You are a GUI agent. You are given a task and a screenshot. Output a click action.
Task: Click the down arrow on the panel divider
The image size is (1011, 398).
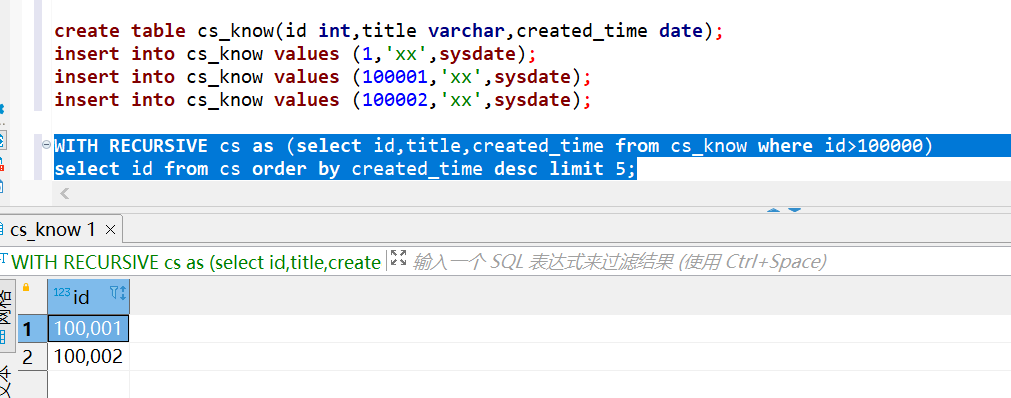(x=794, y=210)
